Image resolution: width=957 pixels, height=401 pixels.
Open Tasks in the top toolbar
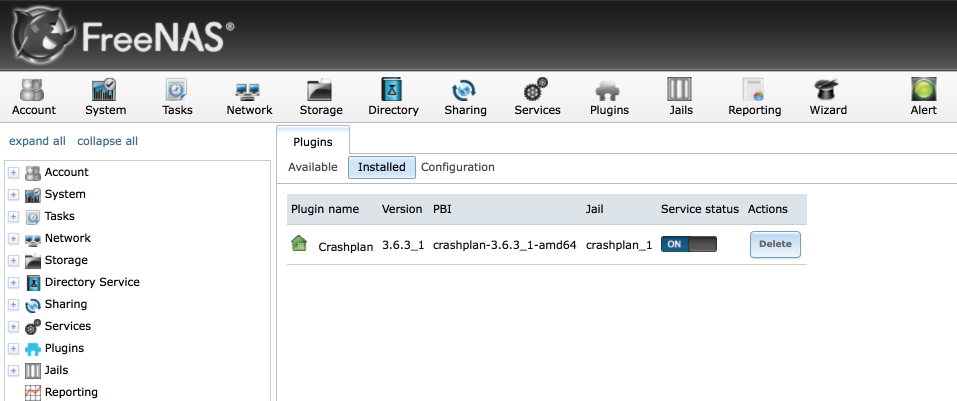[177, 98]
